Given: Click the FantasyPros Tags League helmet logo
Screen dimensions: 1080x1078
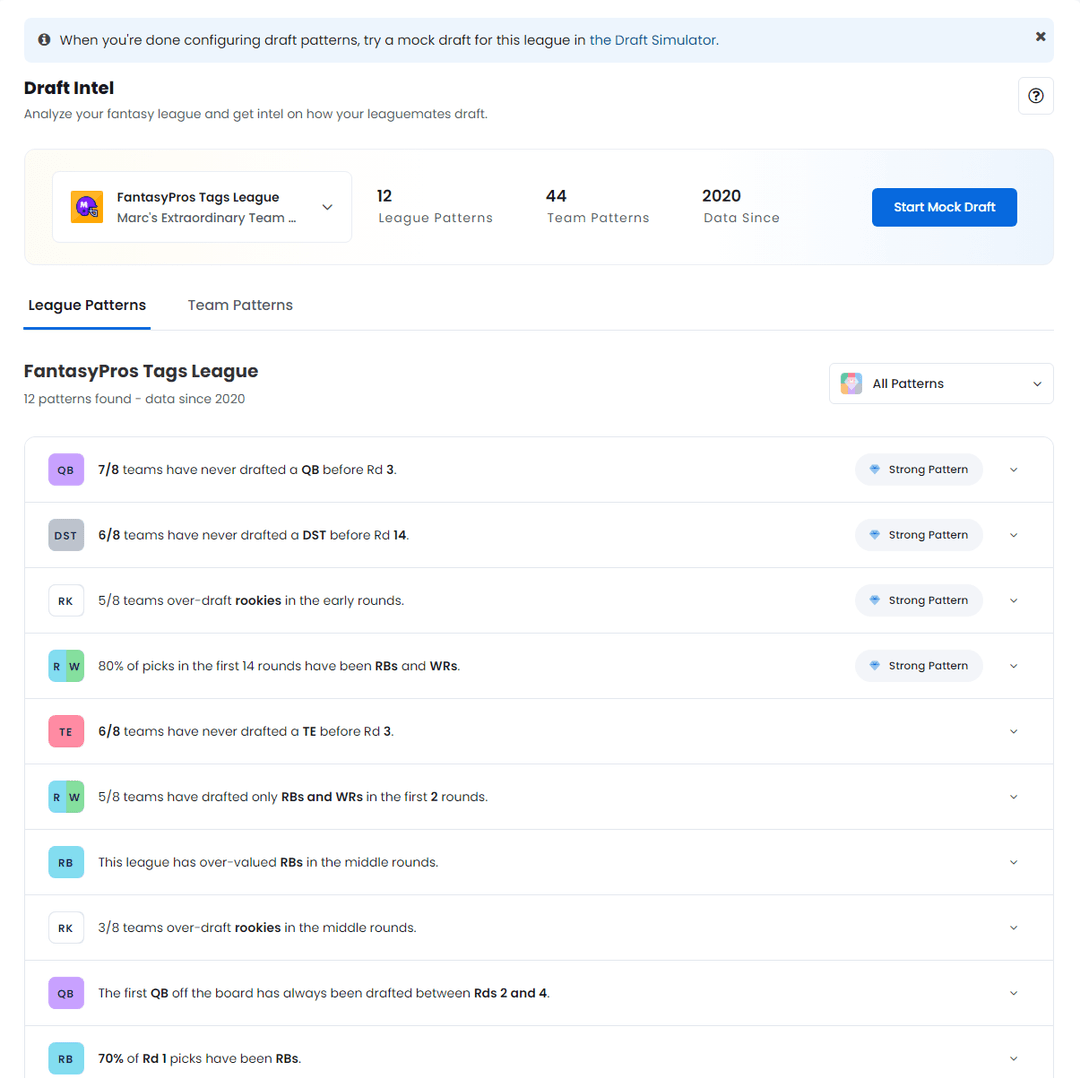Looking at the screenshot, I should pyautogui.click(x=87, y=207).
